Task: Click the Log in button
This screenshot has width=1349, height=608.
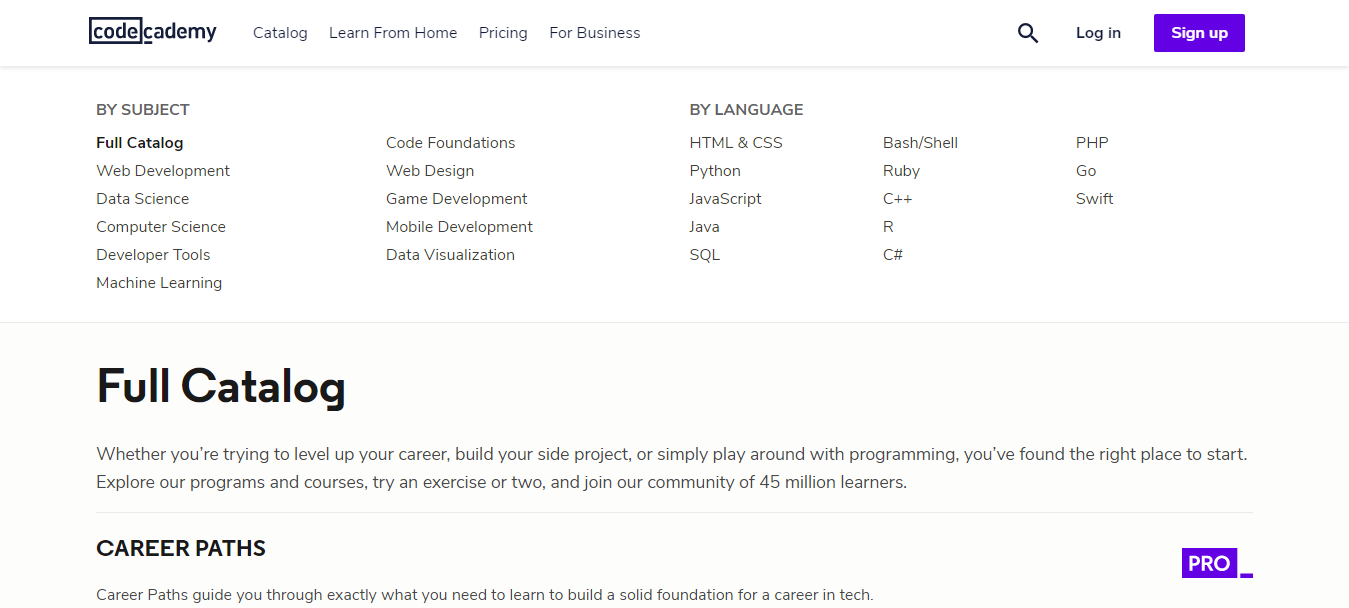Action: pos(1098,33)
